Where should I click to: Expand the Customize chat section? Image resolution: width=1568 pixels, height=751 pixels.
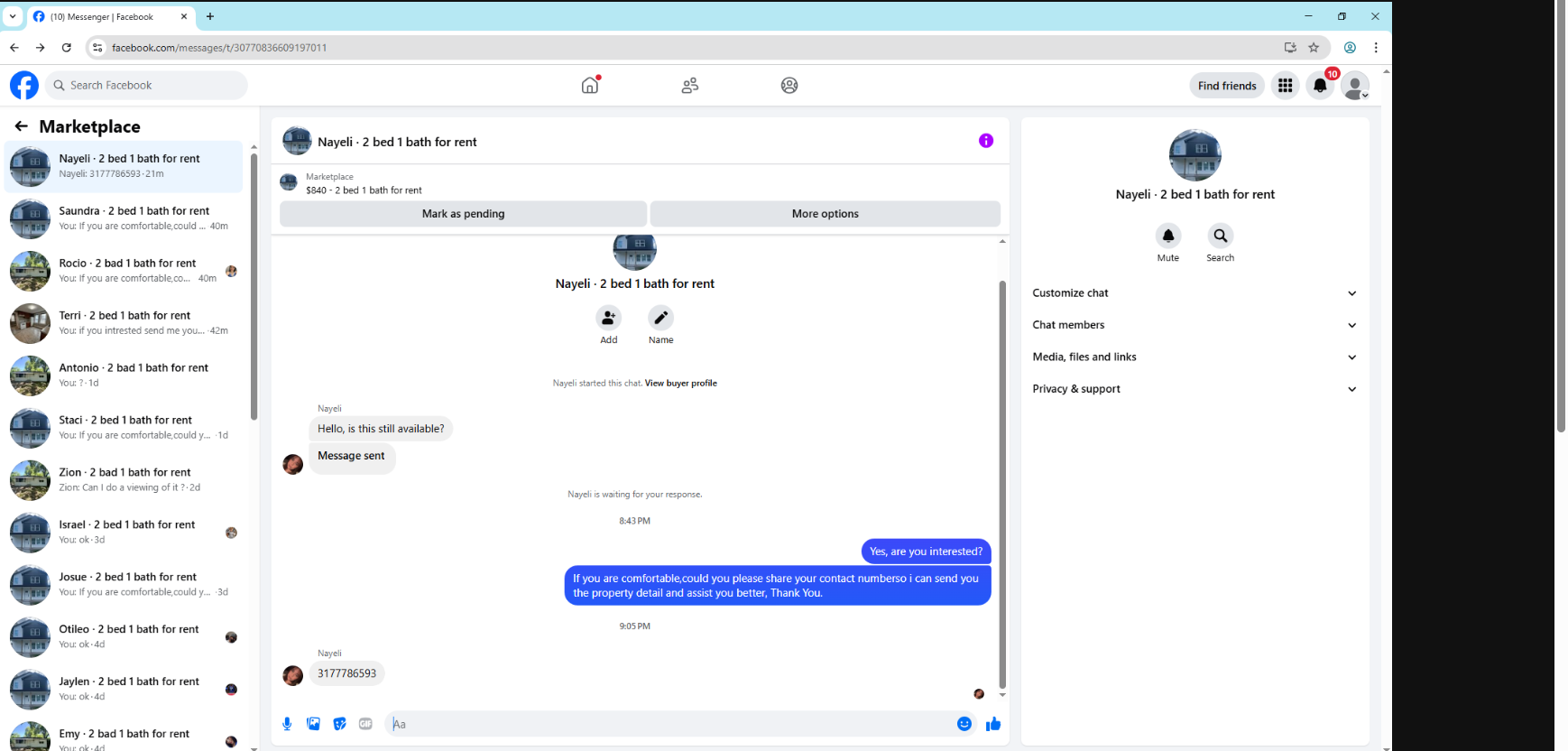[x=1194, y=293]
